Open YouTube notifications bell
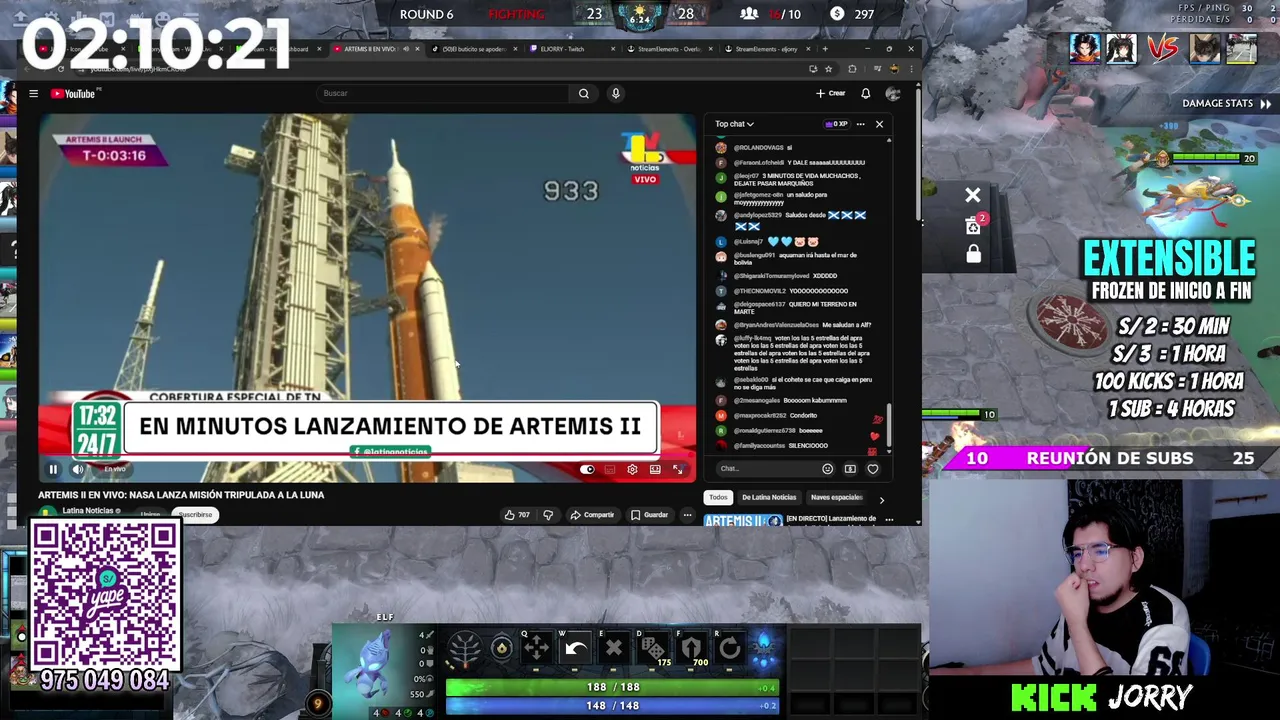This screenshot has width=1280, height=720. [x=866, y=93]
